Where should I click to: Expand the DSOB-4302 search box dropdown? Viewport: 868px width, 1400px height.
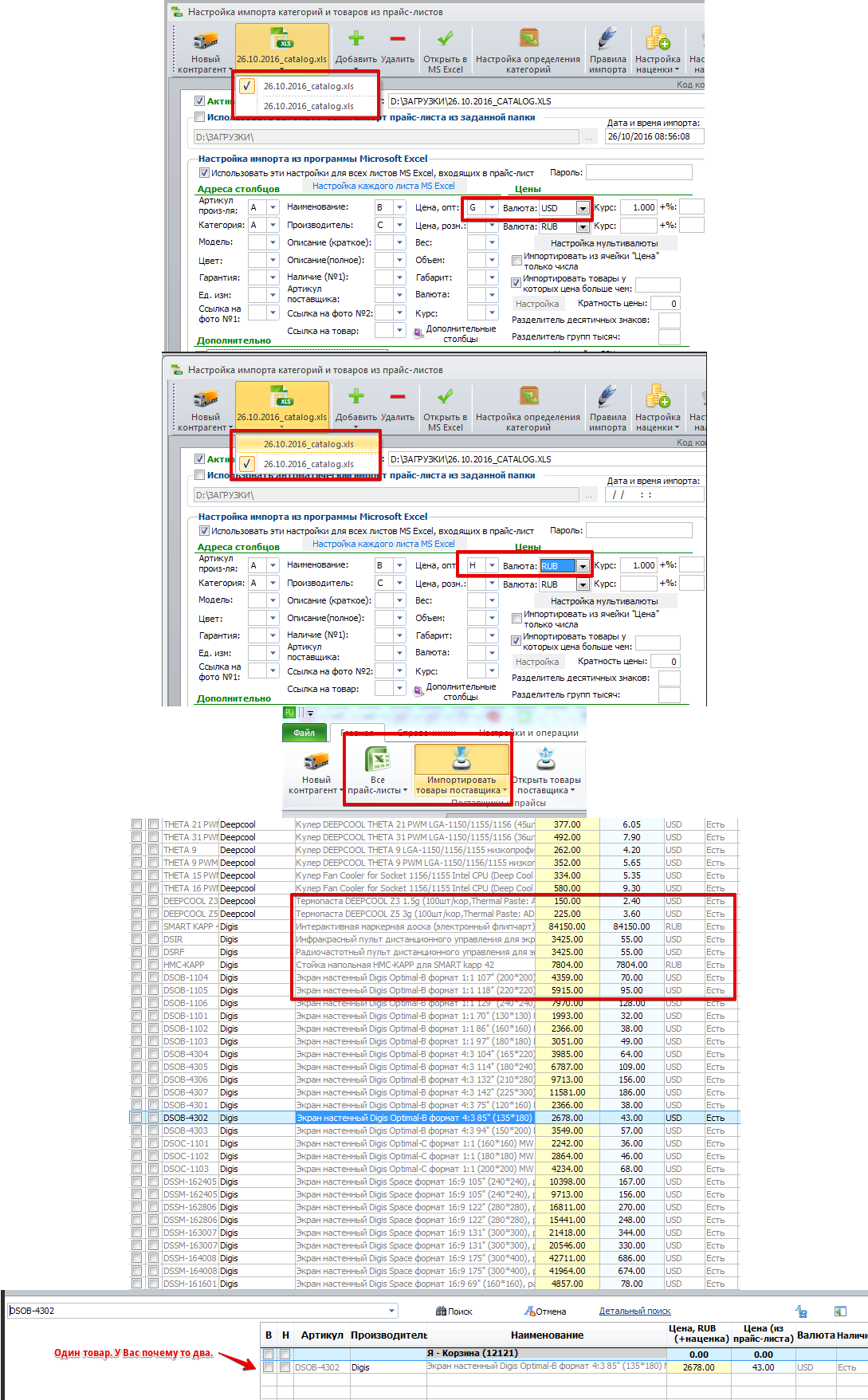point(391,1311)
